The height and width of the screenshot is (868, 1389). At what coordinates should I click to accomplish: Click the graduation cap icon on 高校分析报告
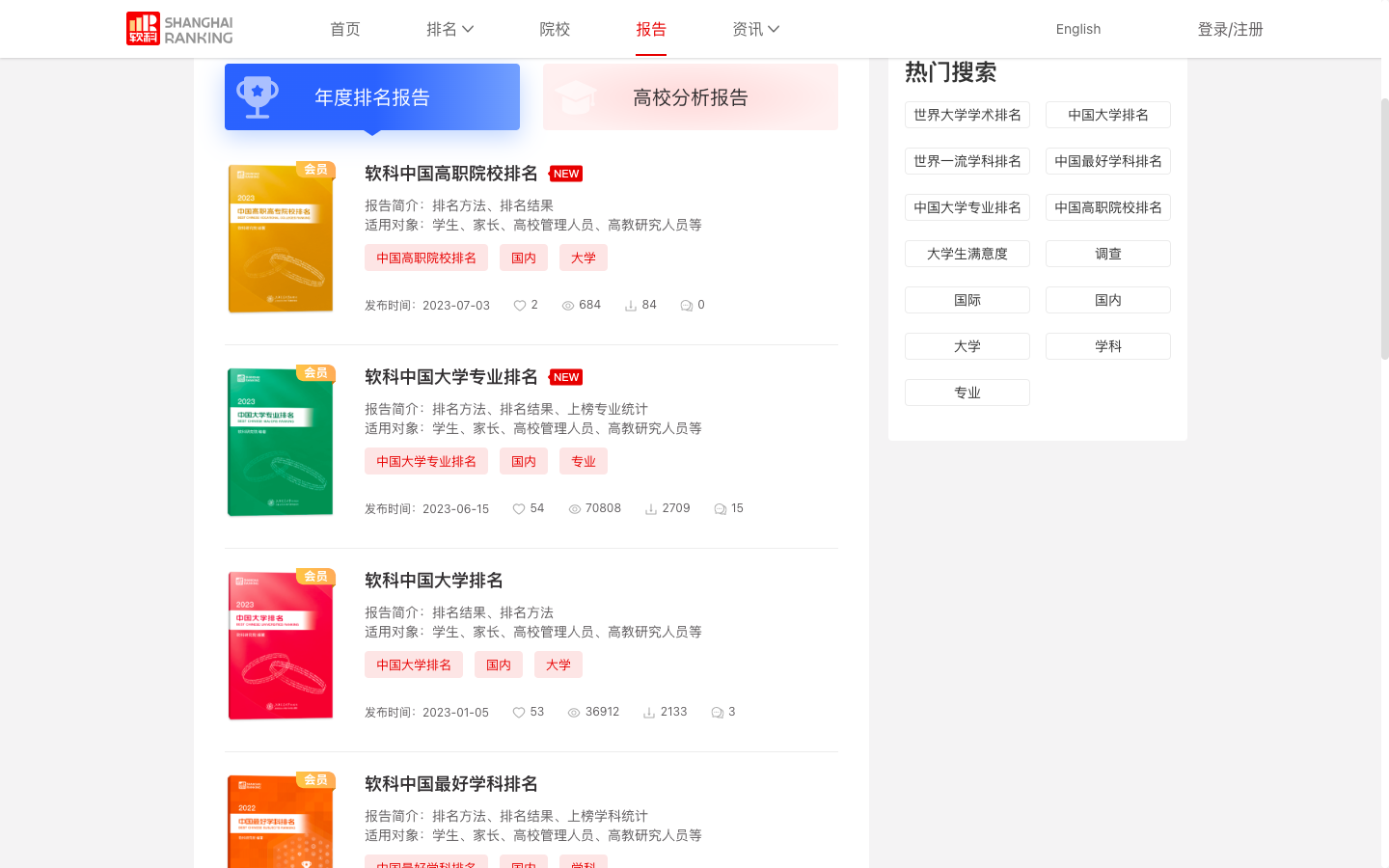click(576, 96)
